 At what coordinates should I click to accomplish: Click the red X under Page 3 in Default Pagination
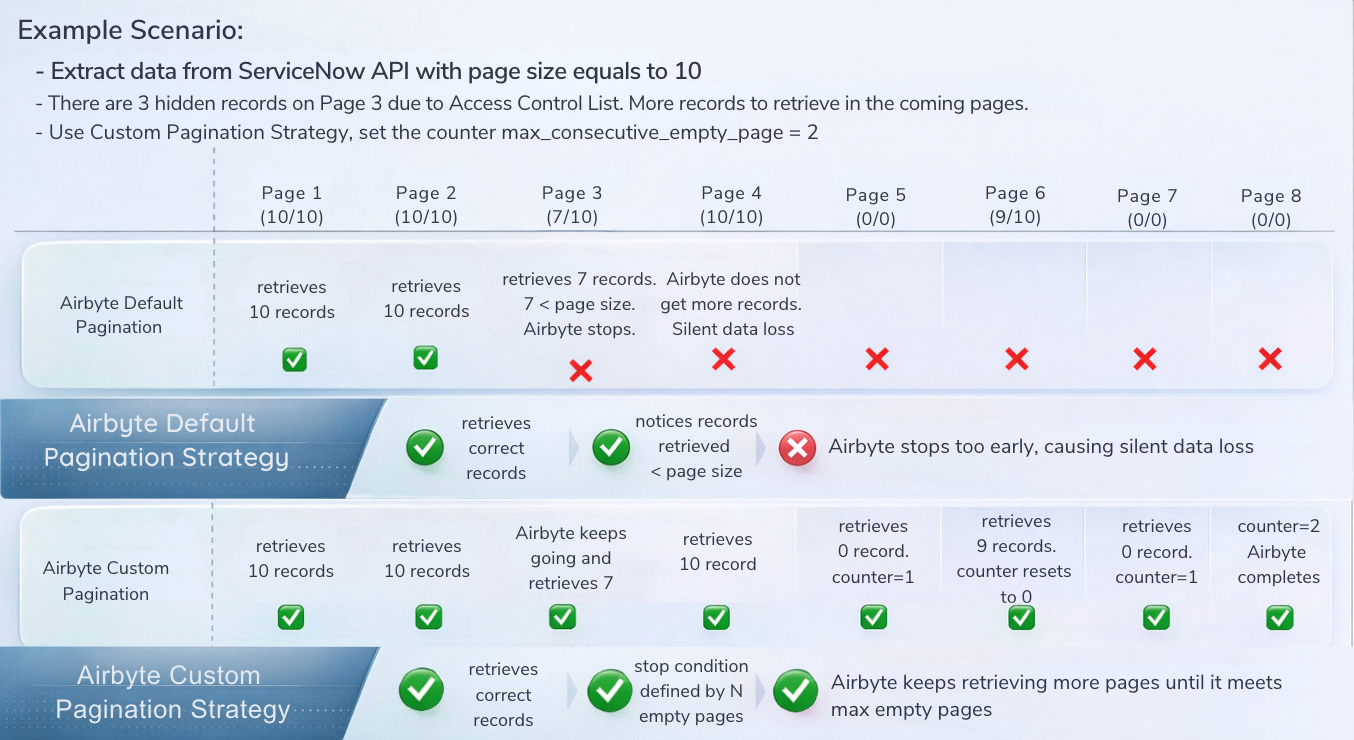click(580, 371)
